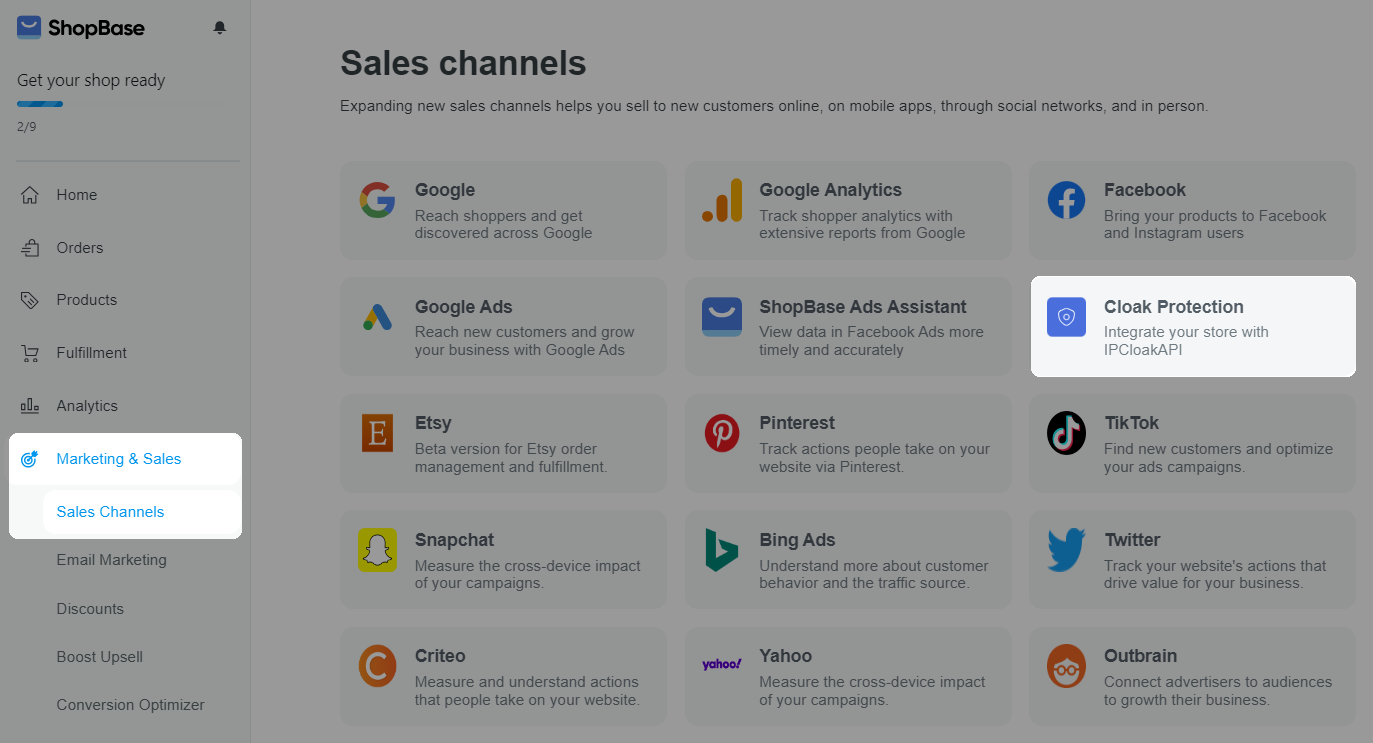The width and height of the screenshot is (1373, 743).
Task: Click the shop setup progress bar
Action: (40, 104)
